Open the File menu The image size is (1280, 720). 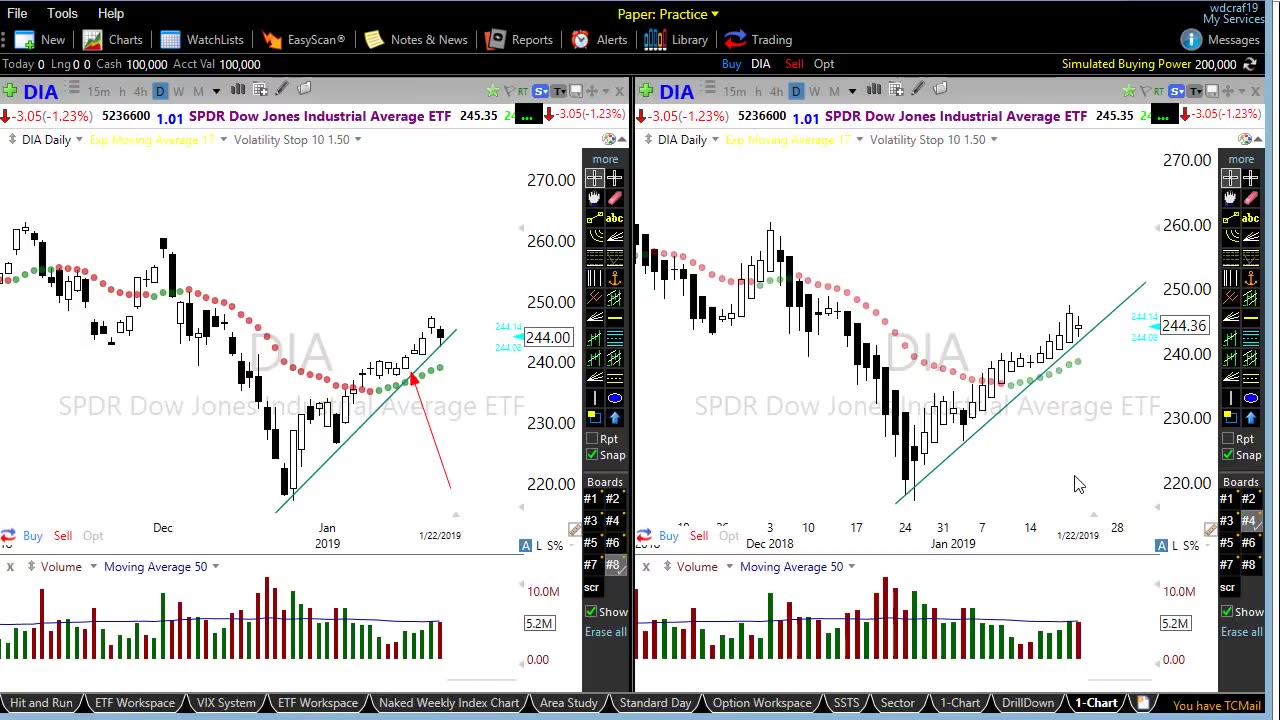(17, 14)
